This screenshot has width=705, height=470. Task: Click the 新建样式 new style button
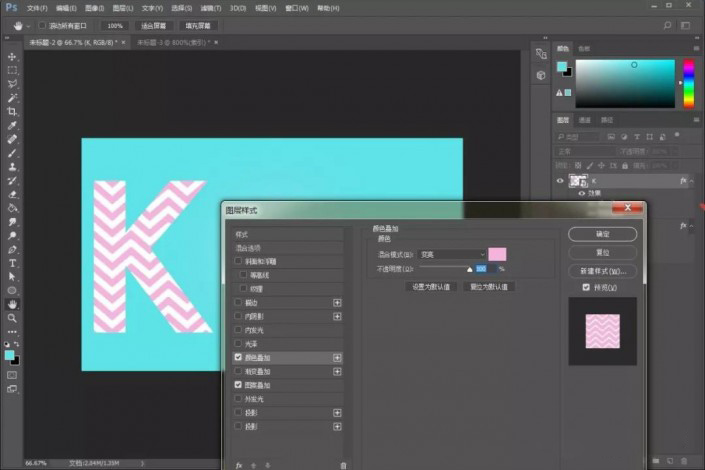click(x=602, y=271)
